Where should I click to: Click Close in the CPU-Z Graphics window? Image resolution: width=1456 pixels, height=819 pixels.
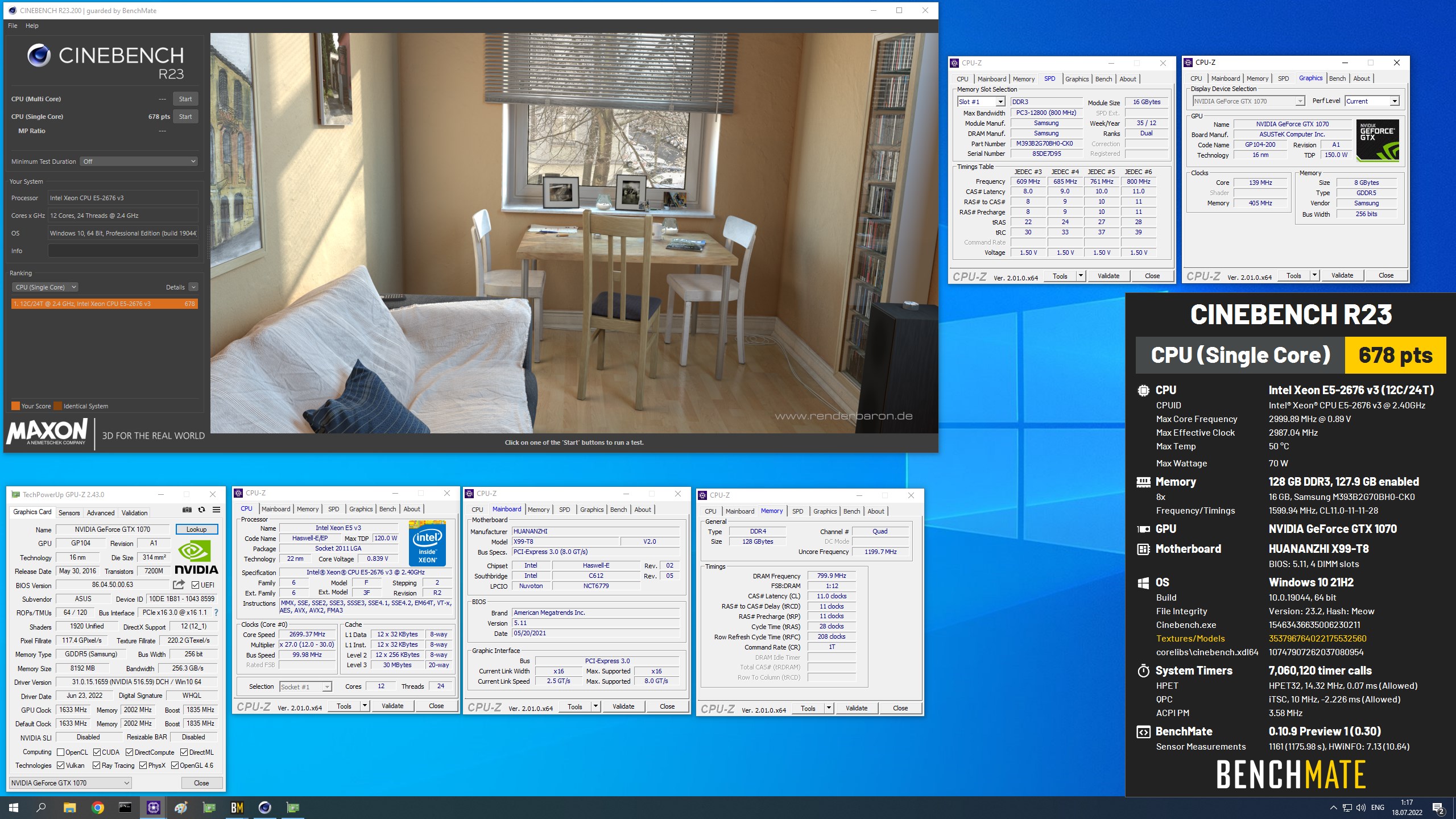click(1386, 275)
